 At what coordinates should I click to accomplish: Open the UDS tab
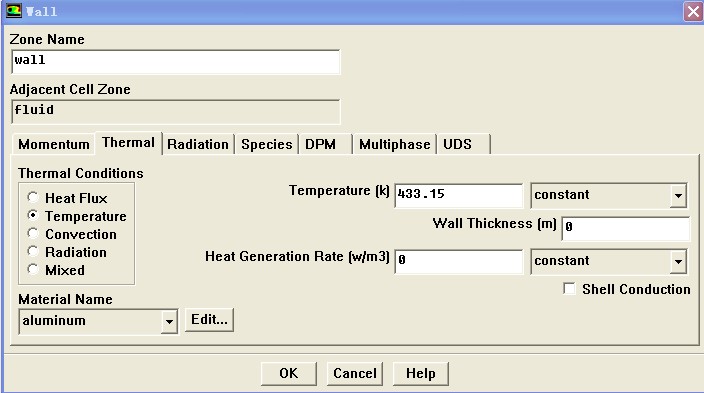click(x=463, y=145)
